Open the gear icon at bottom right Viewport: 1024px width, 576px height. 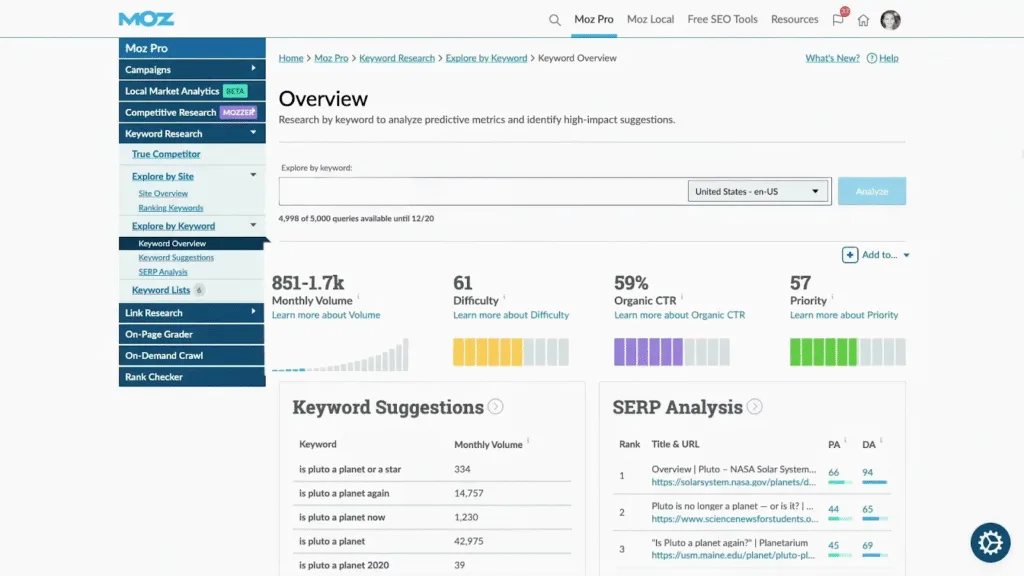click(x=990, y=542)
